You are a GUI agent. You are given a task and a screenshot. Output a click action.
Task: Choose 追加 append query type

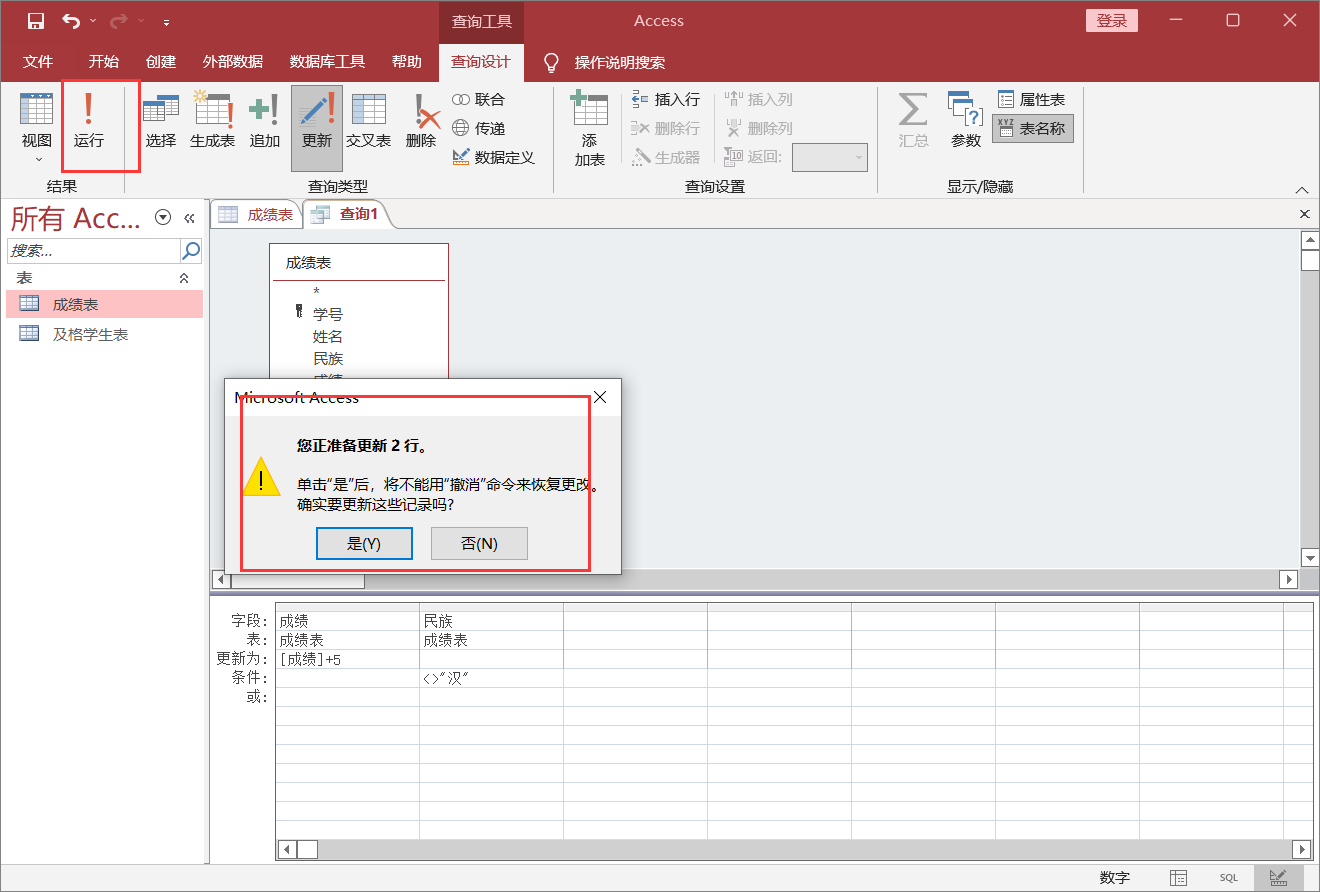(x=264, y=120)
